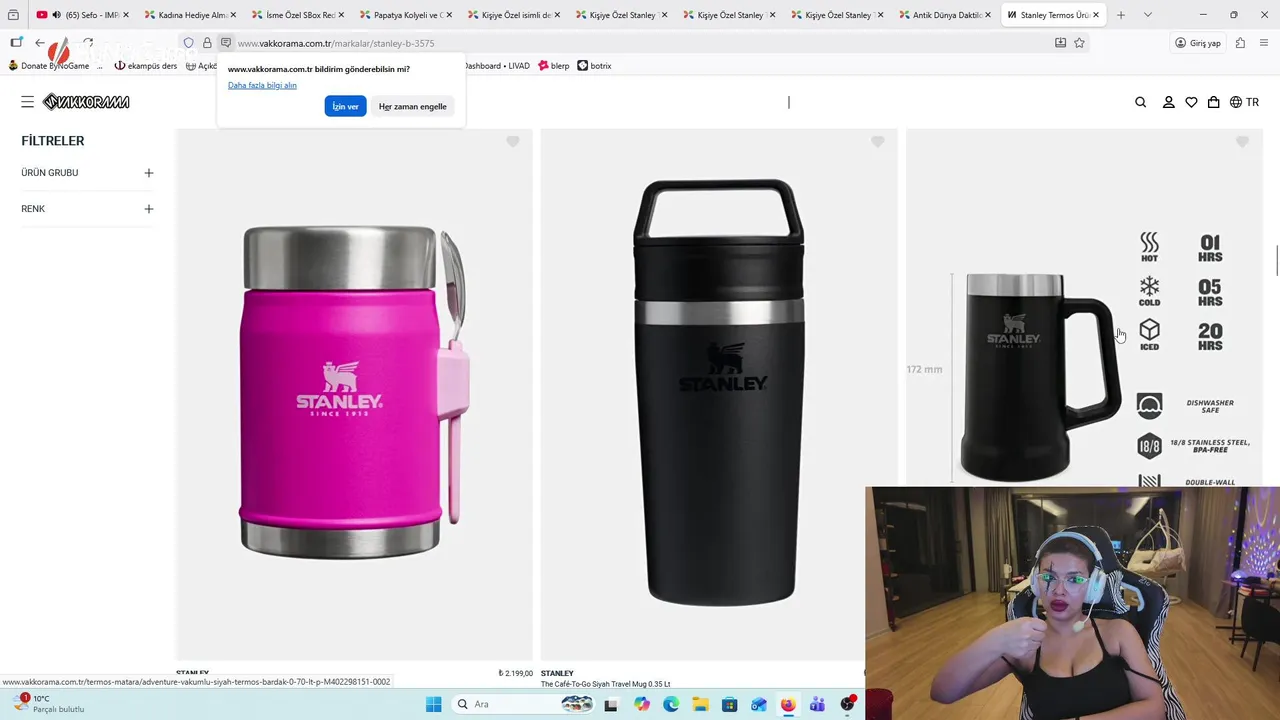
Task: Allow notifications with İzin ver
Action: [x=345, y=106]
